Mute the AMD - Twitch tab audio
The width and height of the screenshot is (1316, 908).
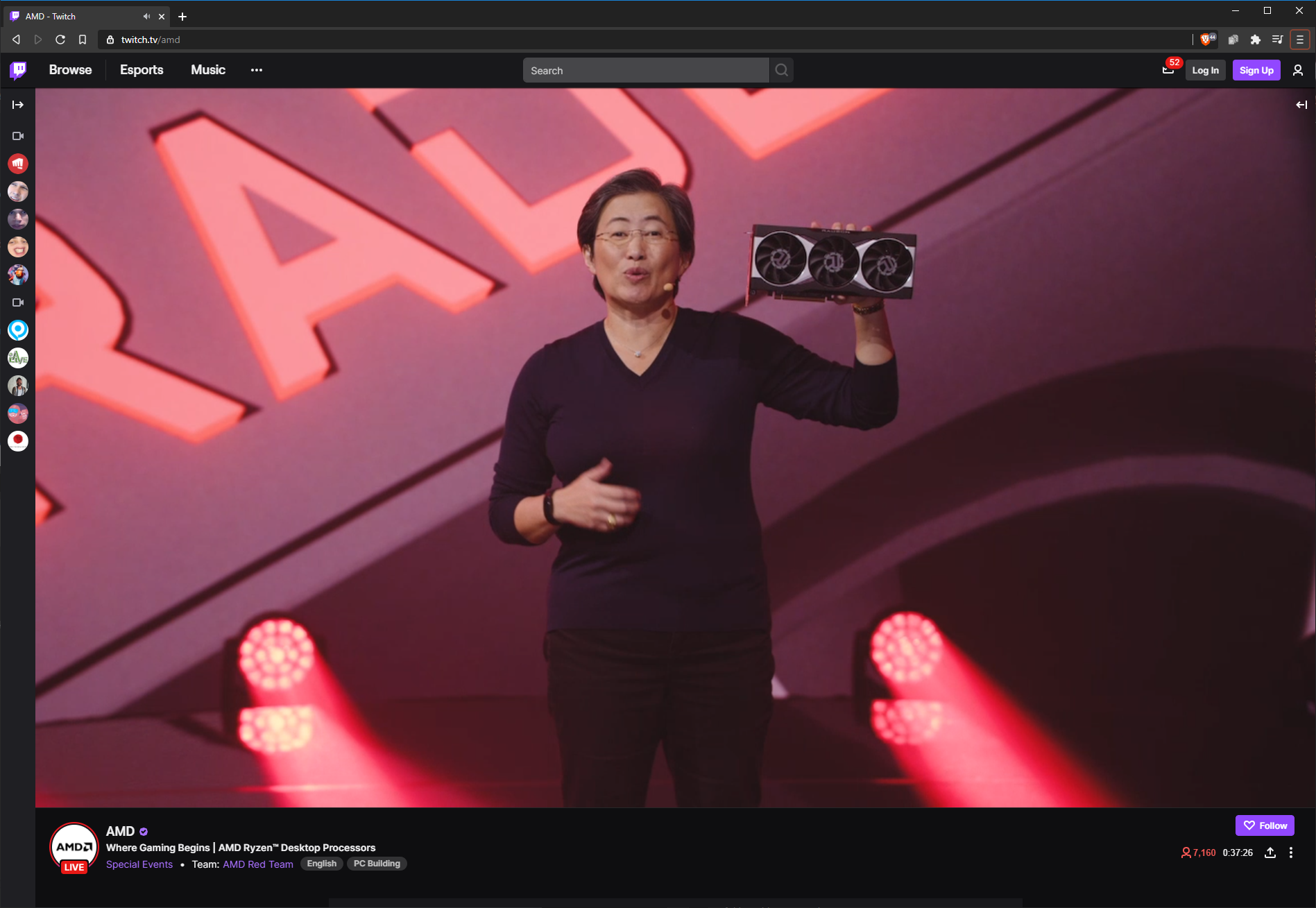point(146,16)
